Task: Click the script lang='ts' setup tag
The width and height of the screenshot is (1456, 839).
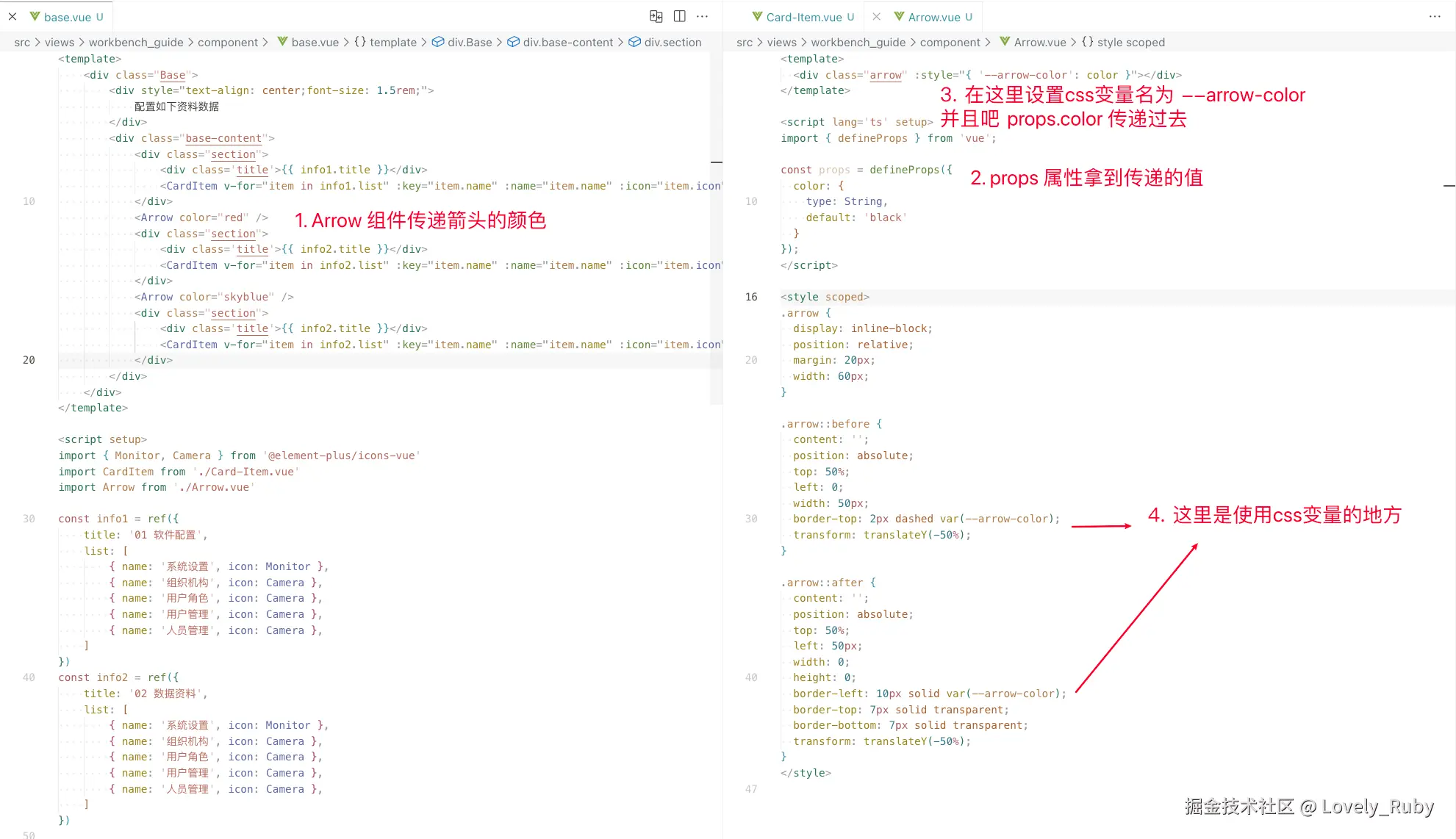Action: point(857,122)
